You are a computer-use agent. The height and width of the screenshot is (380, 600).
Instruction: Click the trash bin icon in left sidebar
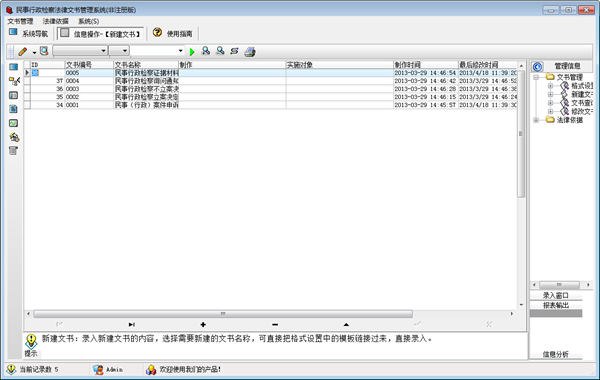(13, 151)
